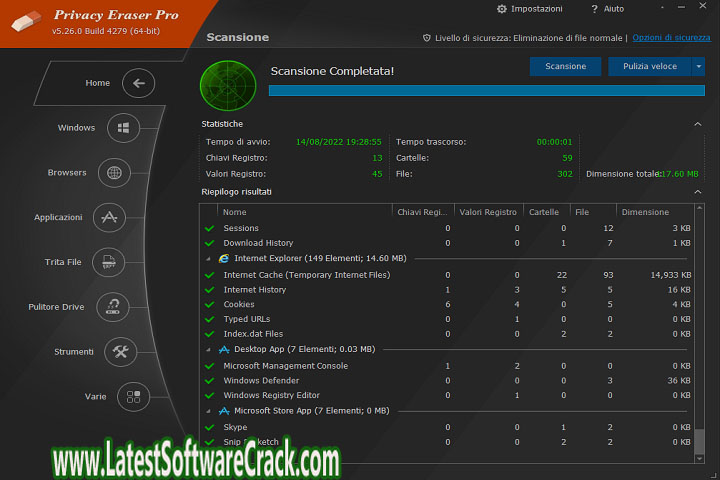Click the results scrollbar down arrow
Viewport: 720px width, 480px height.
pos(699,458)
